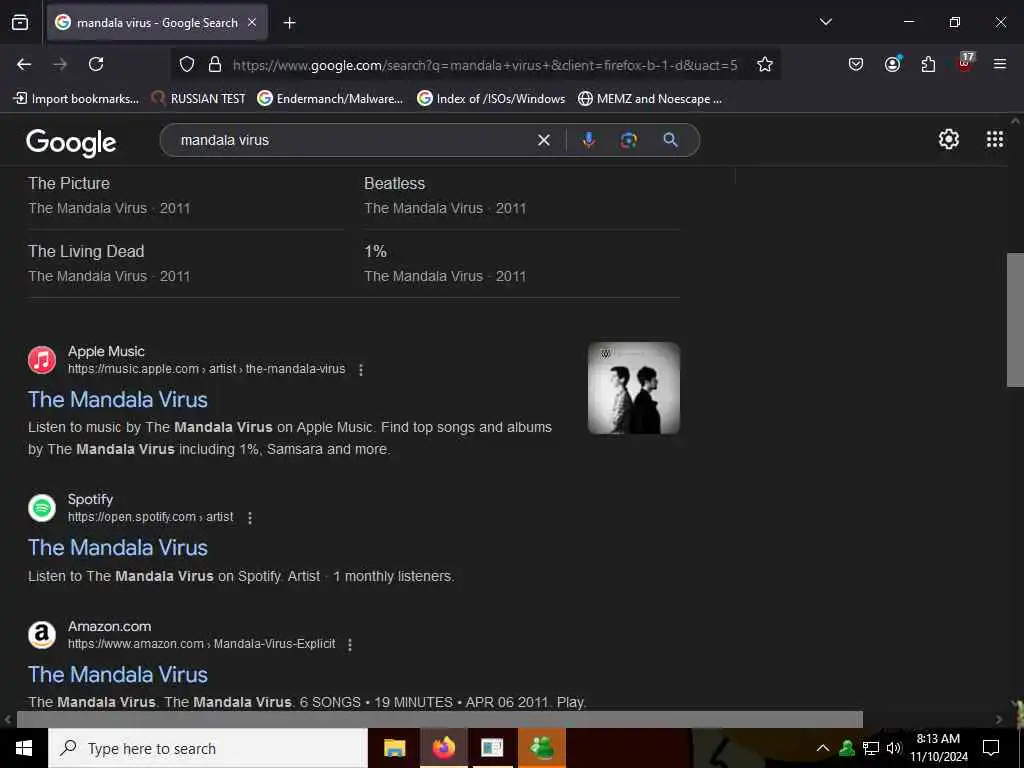Open volume control in tray
Image resolution: width=1024 pixels, height=768 pixels.
click(894, 748)
